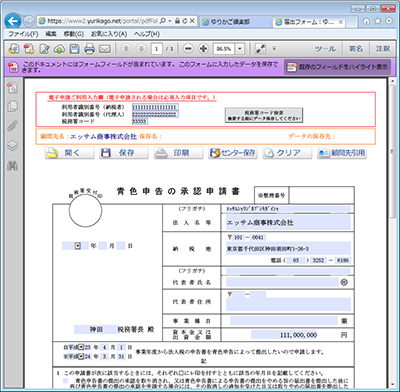
Task: Click the save floppy icon in PDF toolbar
Action: tap(74, 49)
